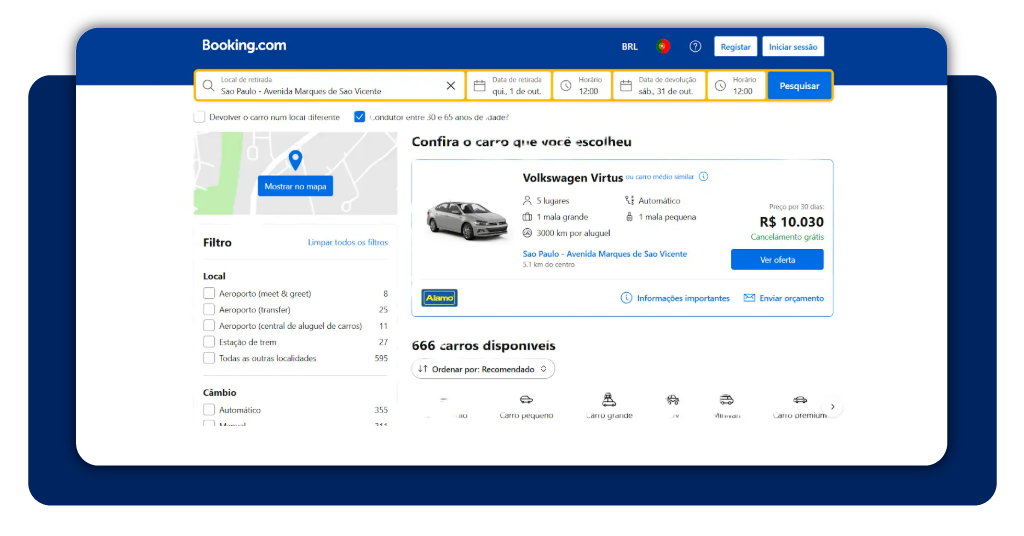Viewport: 1024px width, 536px height.
Task: Enable Devolver o carro num local diferente
Action: click(199, 117)
